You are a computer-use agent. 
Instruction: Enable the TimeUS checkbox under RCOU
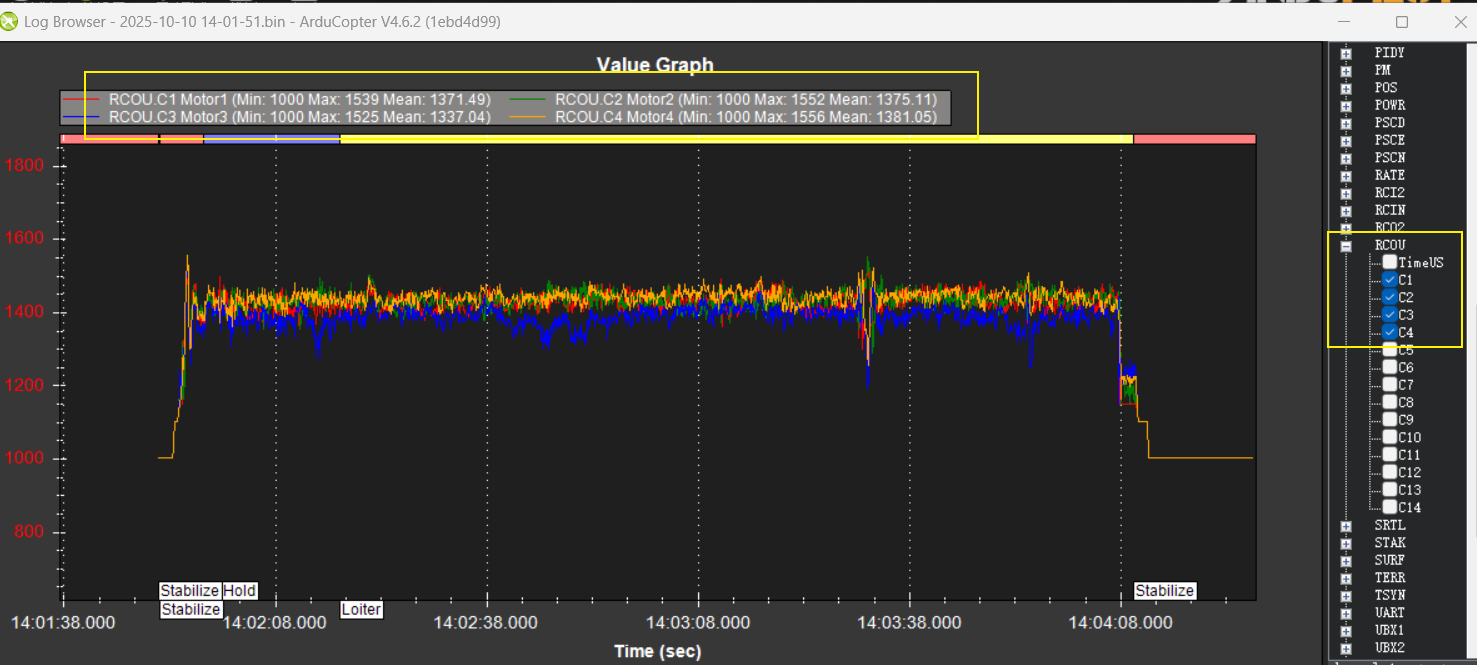[1390, 262]
